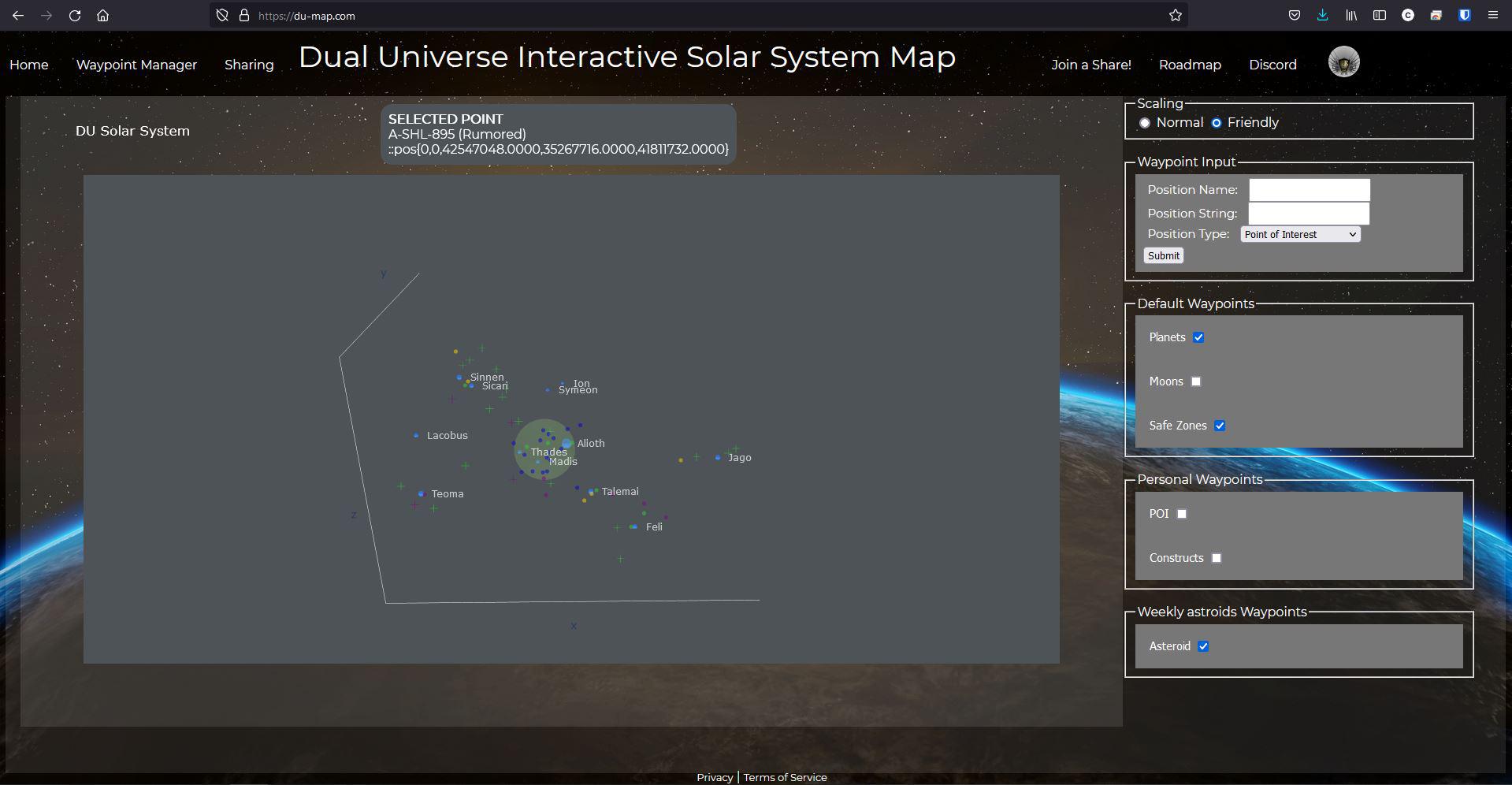The width and height of the screenshot is (1512, 785).
Task: Submit the waypoint input form
Action: [x=1164, y=255]
